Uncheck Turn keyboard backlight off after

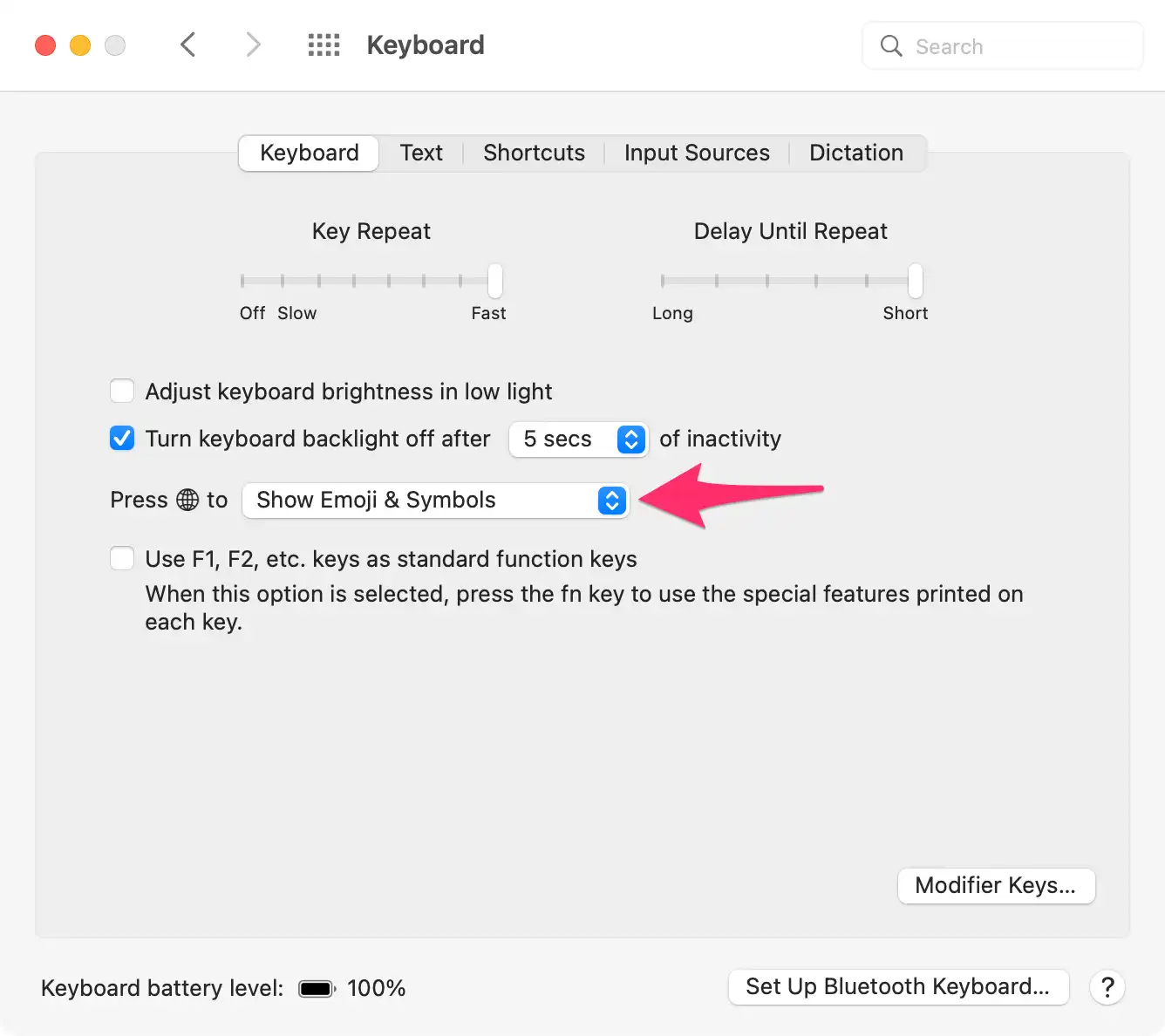coord(122,438)
